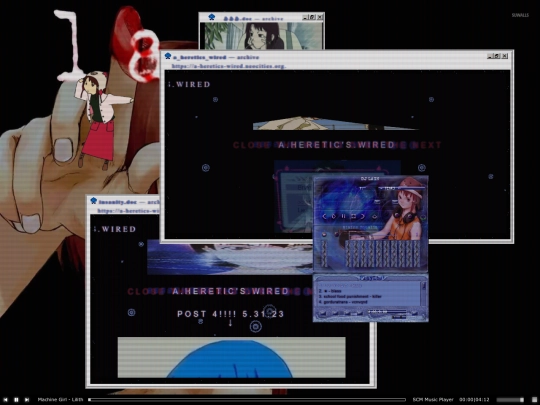Click the pause icon in DJ Lain player
The width and height of the screenshot is (540, 405).
pyautogui.click(x=343, y=216)
